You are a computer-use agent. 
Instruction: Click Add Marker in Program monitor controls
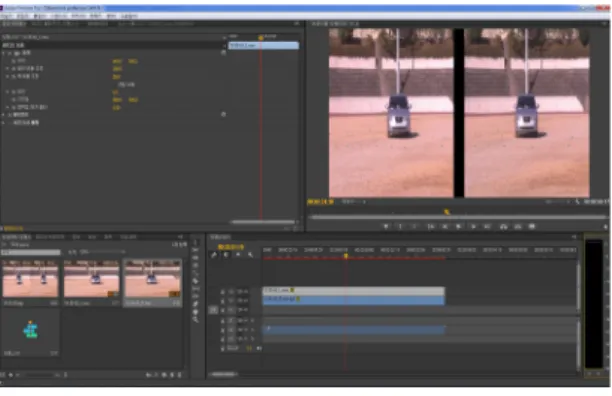click(x=386, y=226)
